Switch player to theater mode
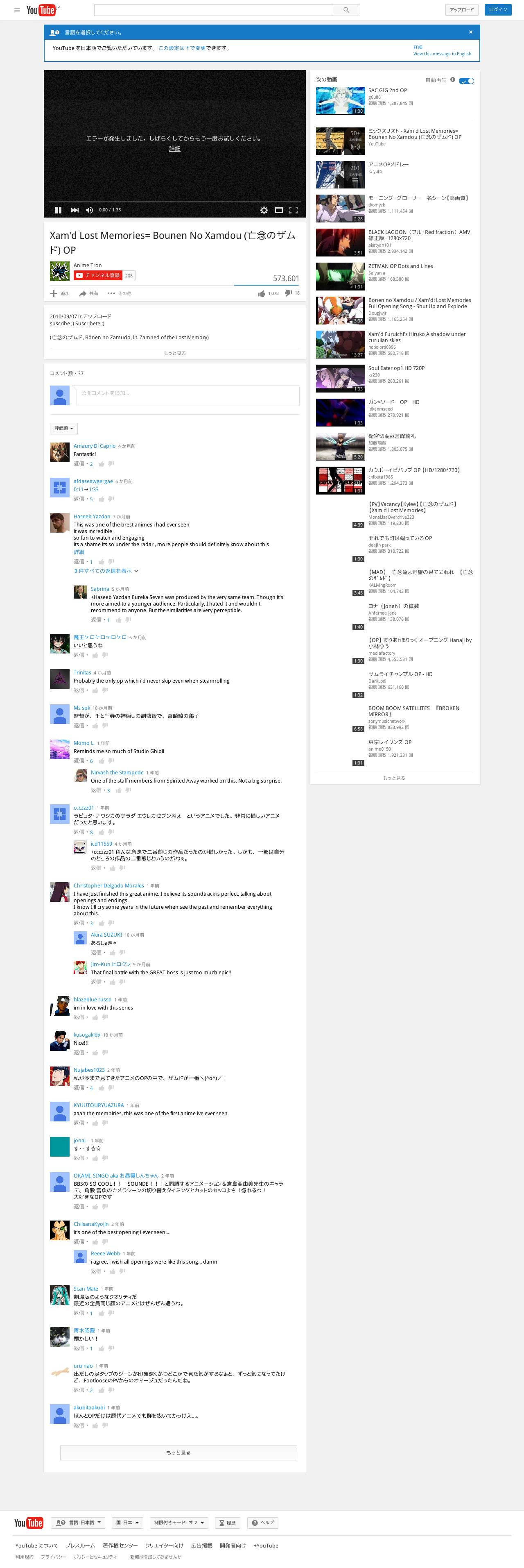Screen dimensions: 524x1568 click(278, 210)
